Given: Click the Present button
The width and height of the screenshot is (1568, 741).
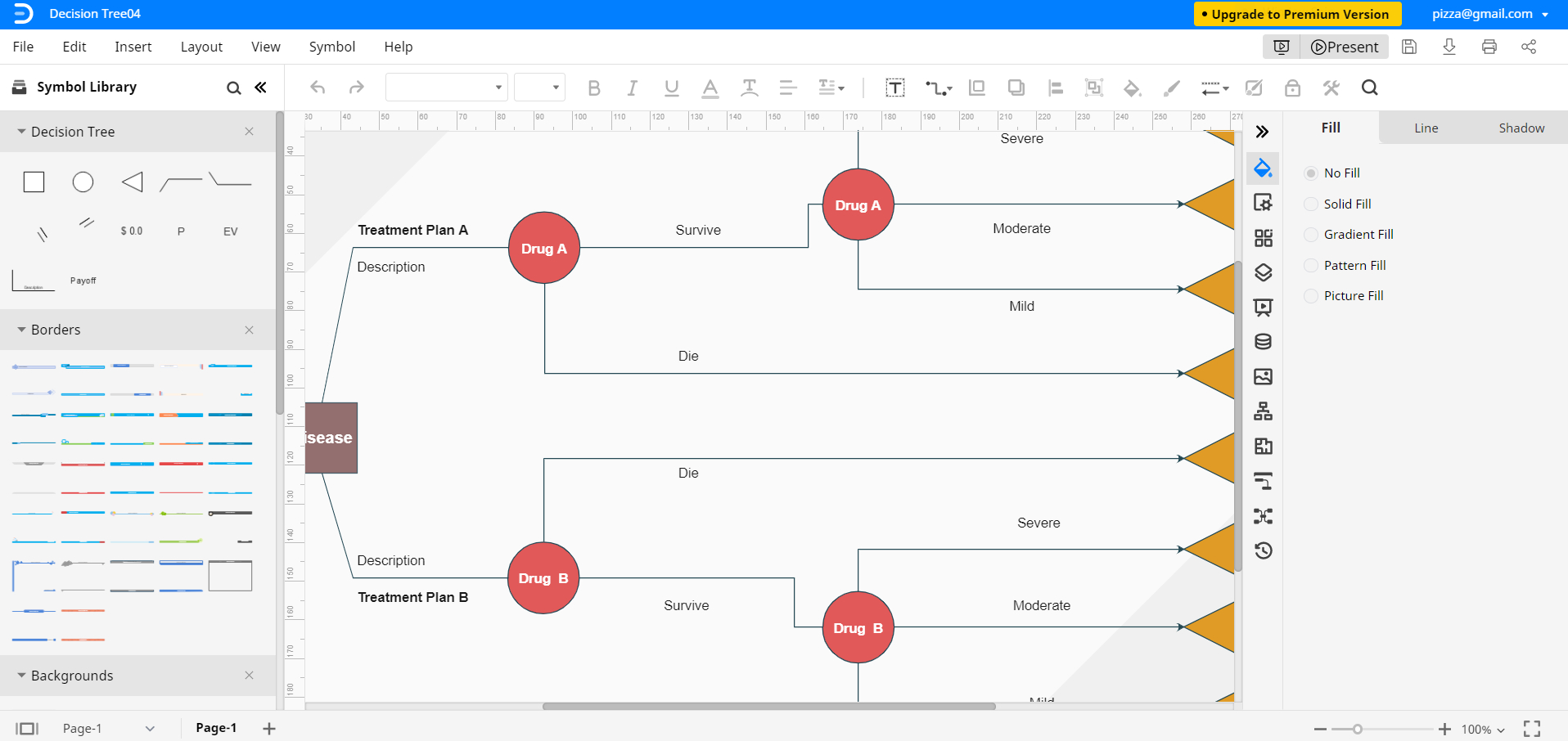Looking at the screenshot, I should coord(1344,47).
